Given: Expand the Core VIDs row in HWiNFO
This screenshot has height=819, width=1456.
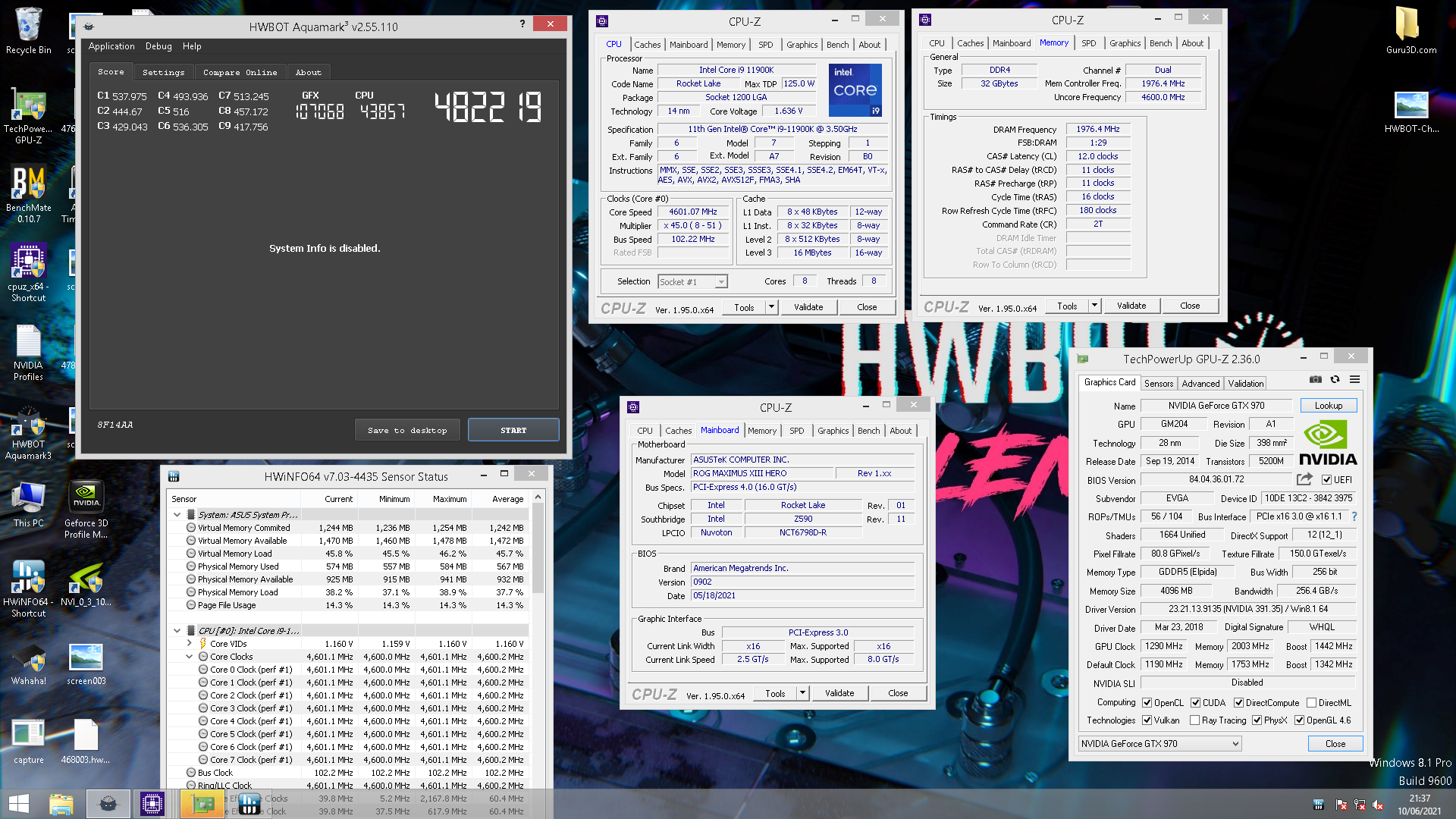Looking at the screenshot, I should point(190,644).
